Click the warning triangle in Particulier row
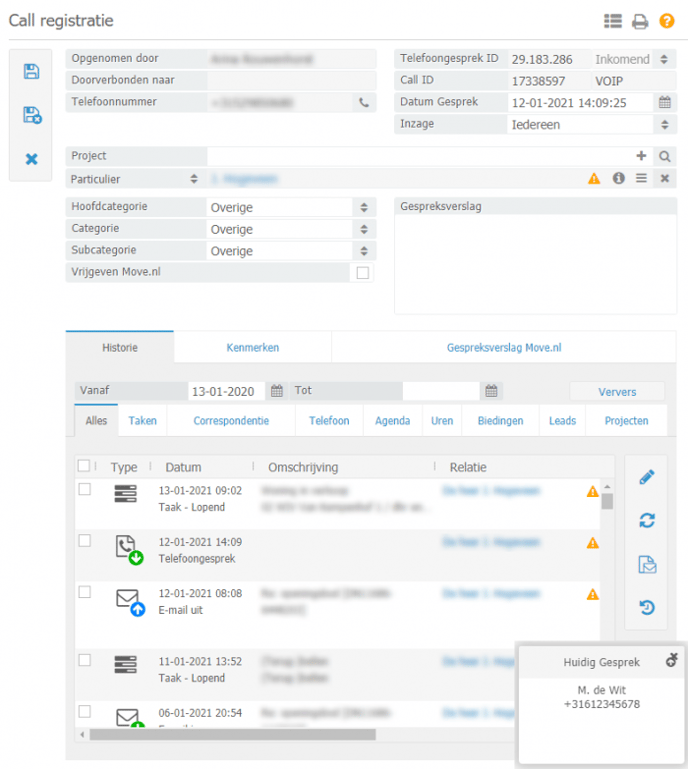Image resolution: width=688 pixels, height=769 pixels. 594,179
